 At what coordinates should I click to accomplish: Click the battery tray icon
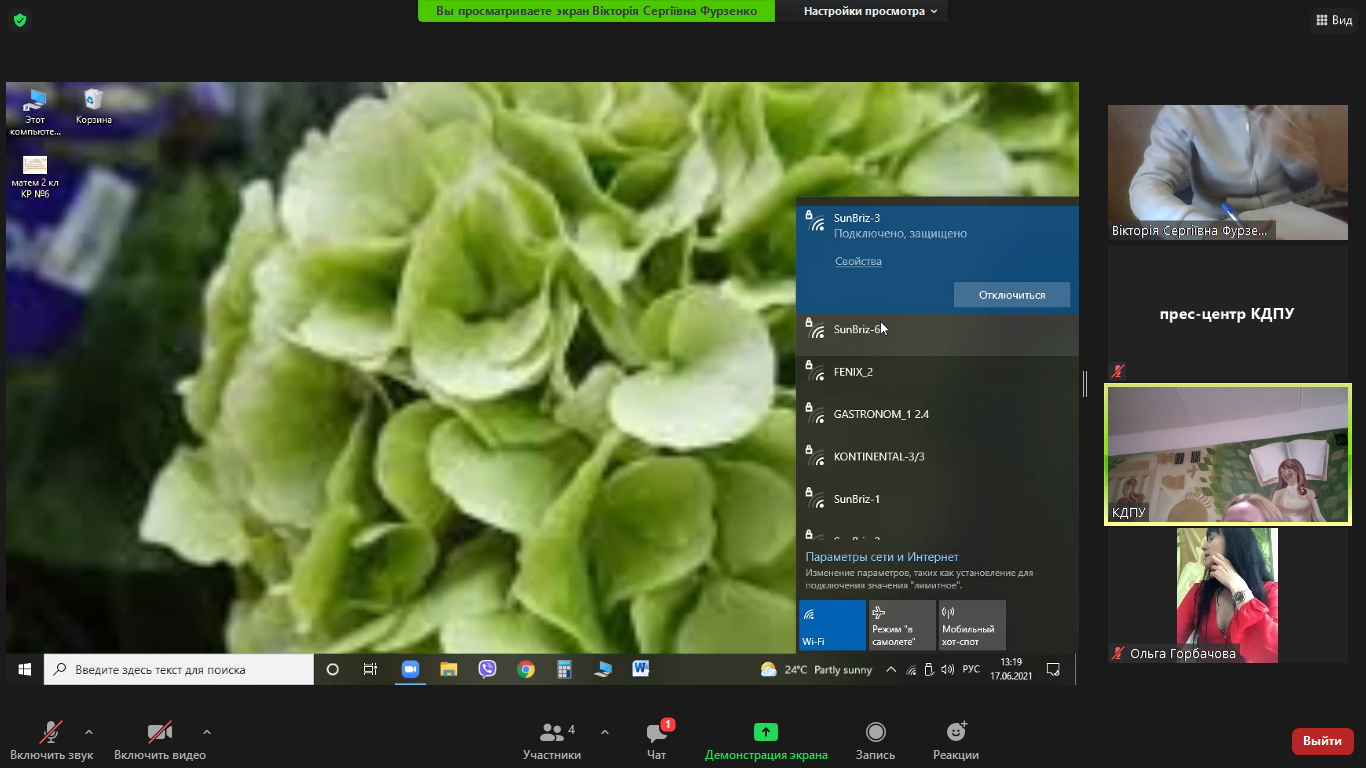tap(928, 670)
